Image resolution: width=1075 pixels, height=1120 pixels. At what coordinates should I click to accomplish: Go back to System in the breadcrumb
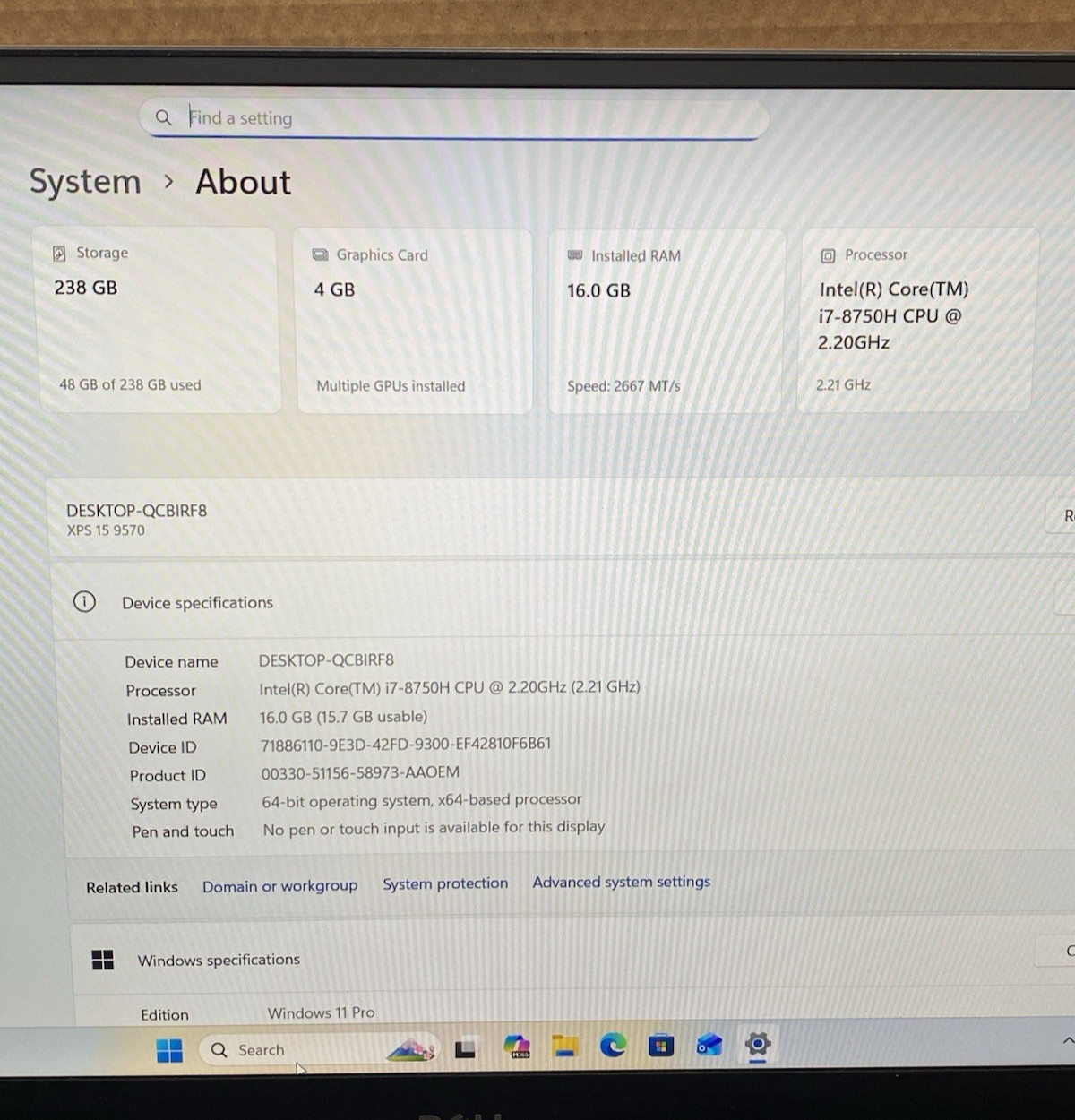pyautogui.click(x=85, y=182)
